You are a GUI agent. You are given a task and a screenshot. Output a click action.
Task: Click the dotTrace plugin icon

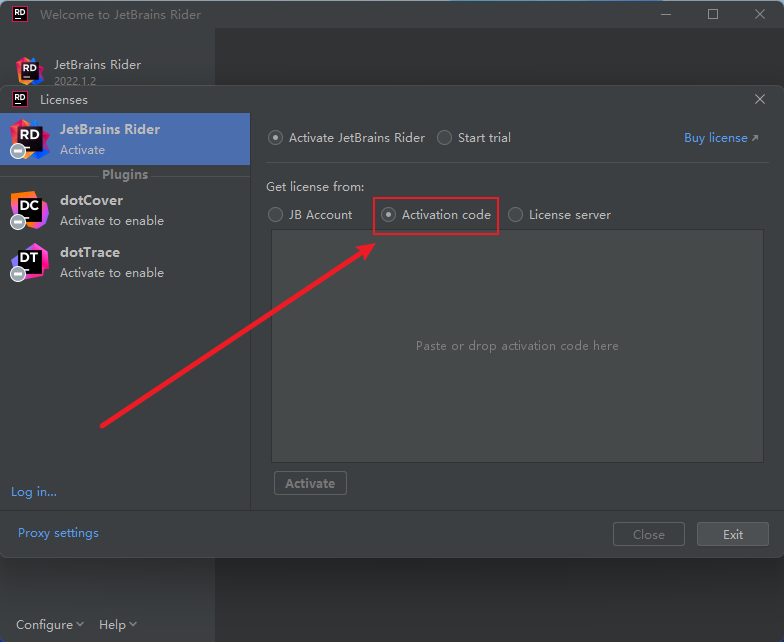point(30,262)
